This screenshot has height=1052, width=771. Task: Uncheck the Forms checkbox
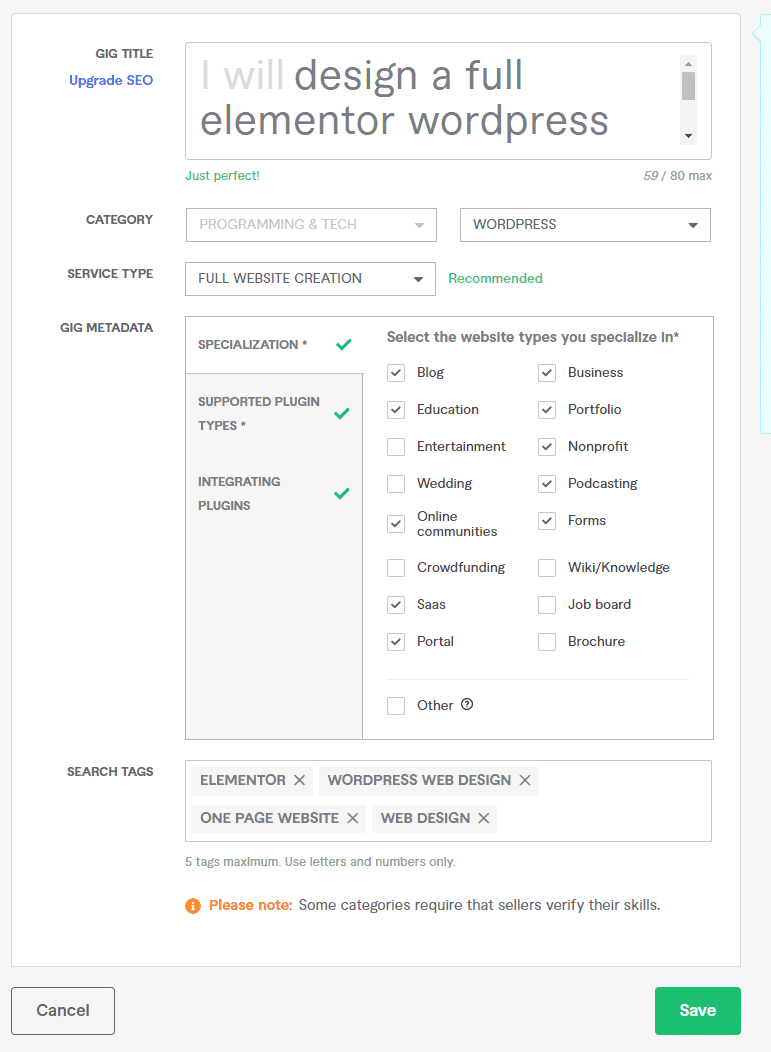tap(547, 521)
